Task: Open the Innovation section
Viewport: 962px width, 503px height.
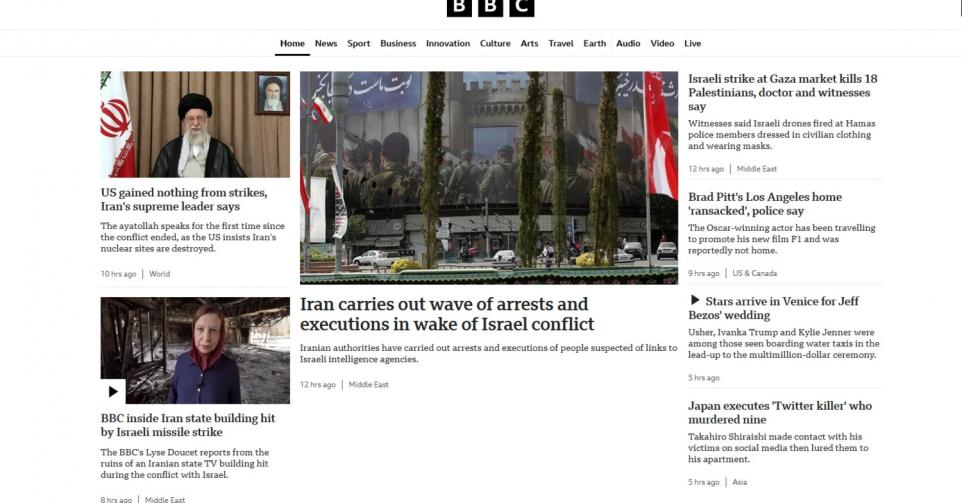Action: (448, 44)
